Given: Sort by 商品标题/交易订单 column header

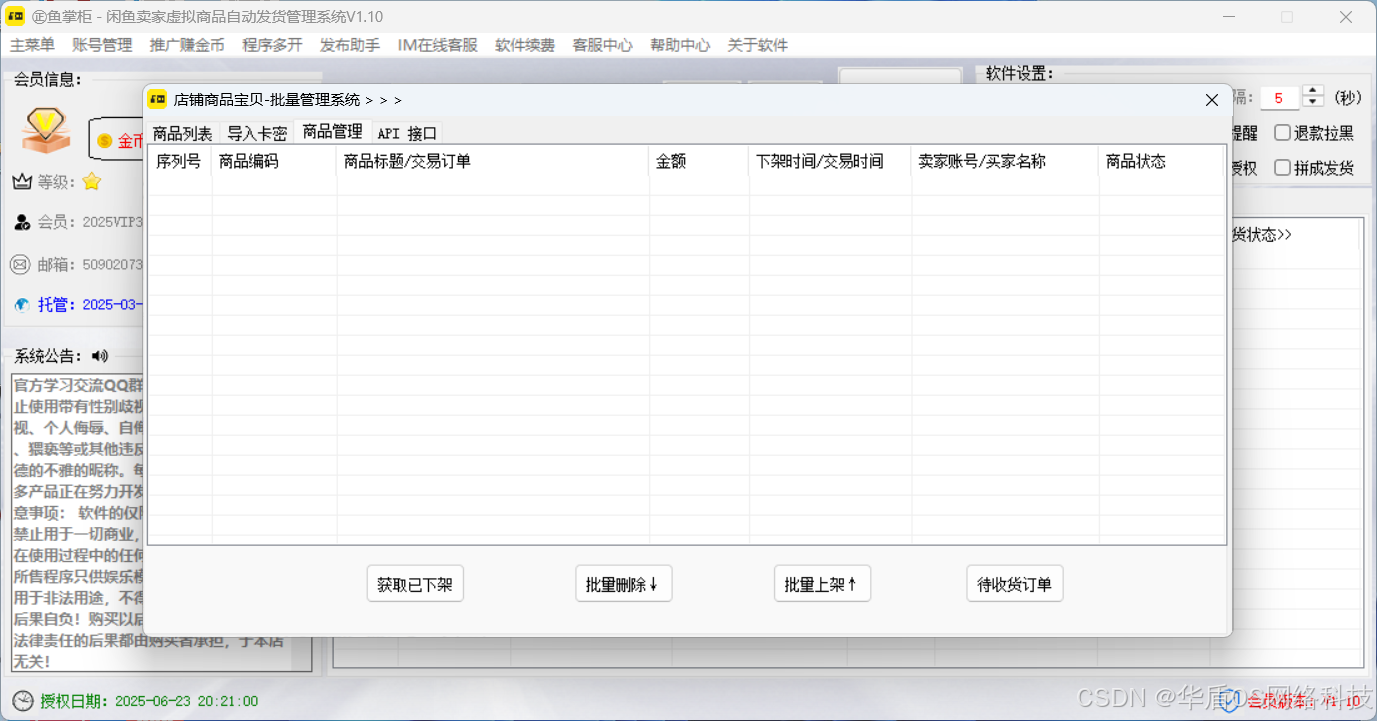Looking at the screenshot, I should [493, 161].
